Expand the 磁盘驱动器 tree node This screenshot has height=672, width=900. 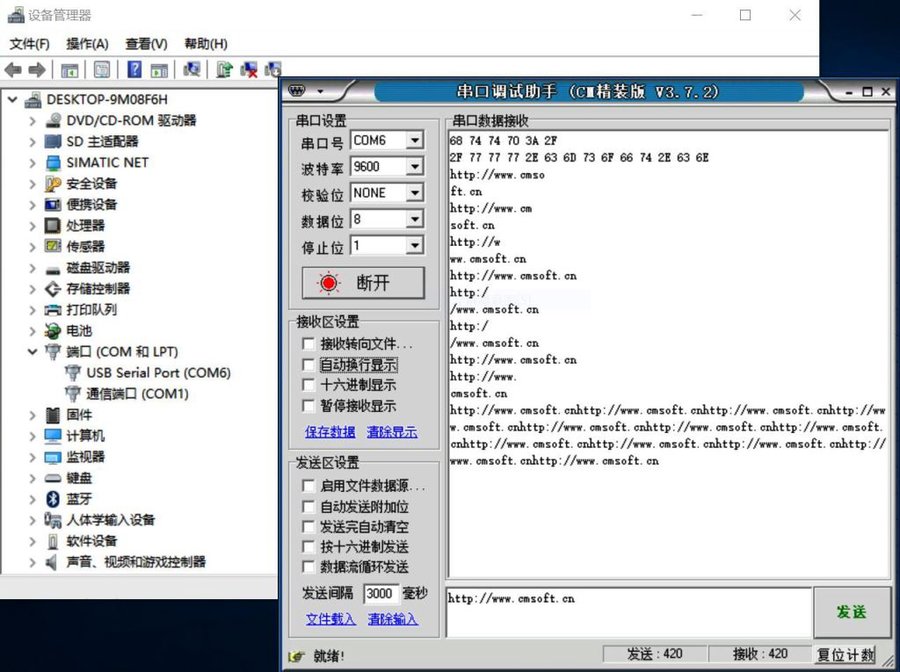point(33,268)
